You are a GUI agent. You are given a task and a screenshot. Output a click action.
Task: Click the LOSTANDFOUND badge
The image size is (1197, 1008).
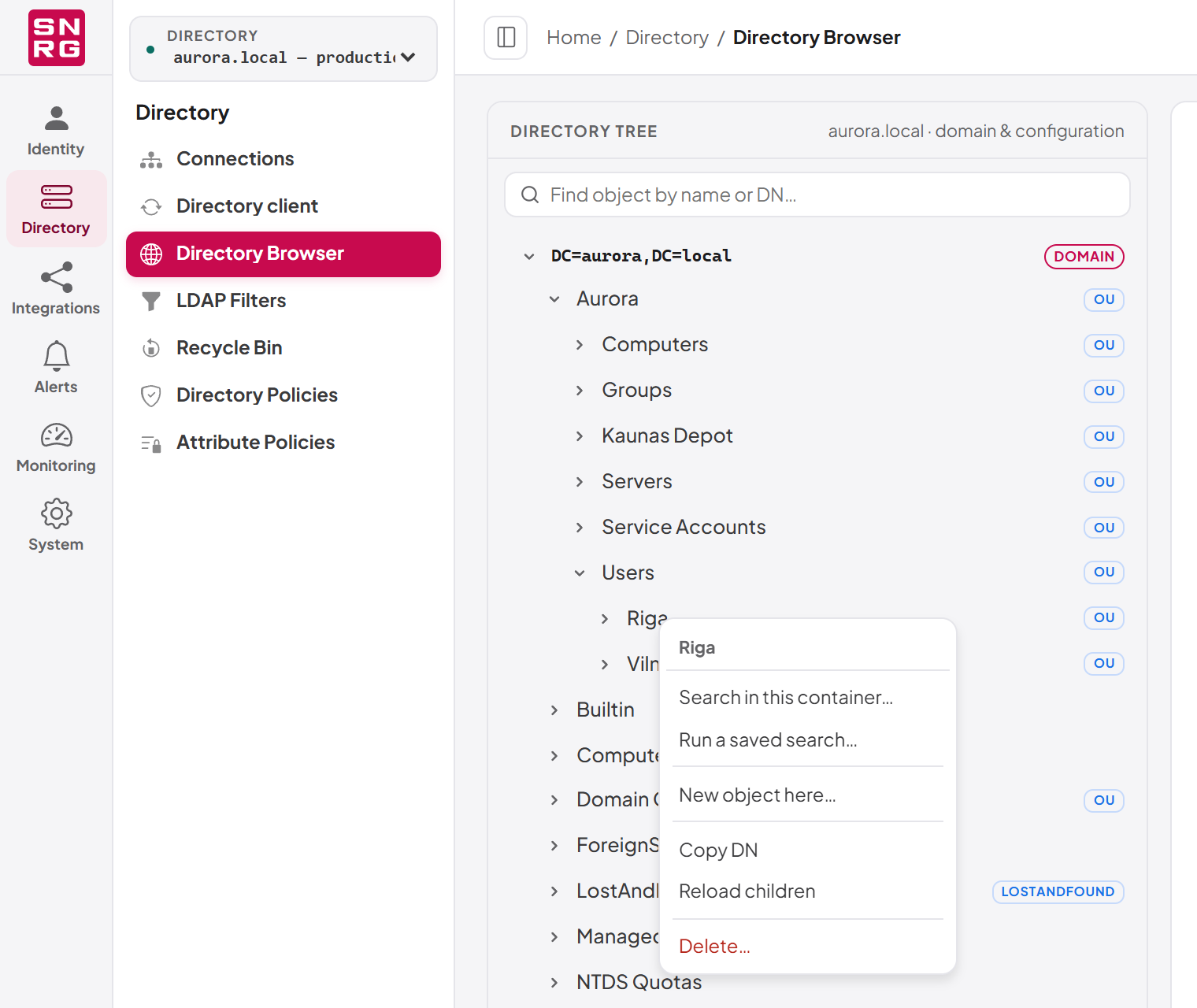coord(1058,892)
